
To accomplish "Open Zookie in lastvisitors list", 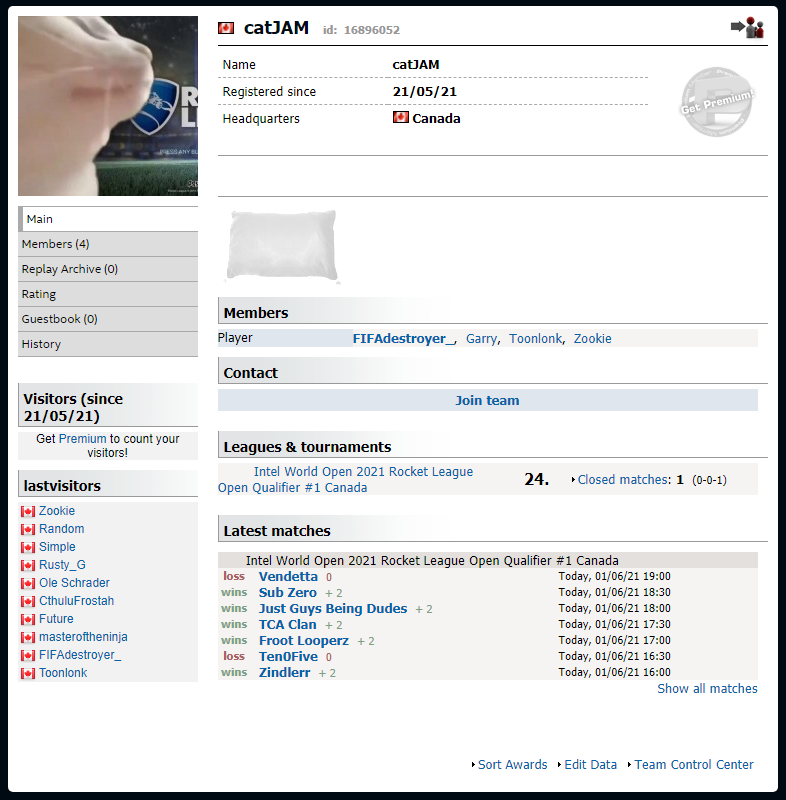I will [57, 511].
